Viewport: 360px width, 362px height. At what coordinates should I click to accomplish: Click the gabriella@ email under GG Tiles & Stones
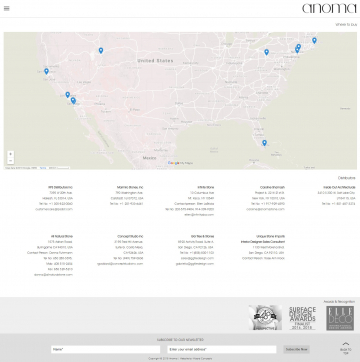click(195, 263)
